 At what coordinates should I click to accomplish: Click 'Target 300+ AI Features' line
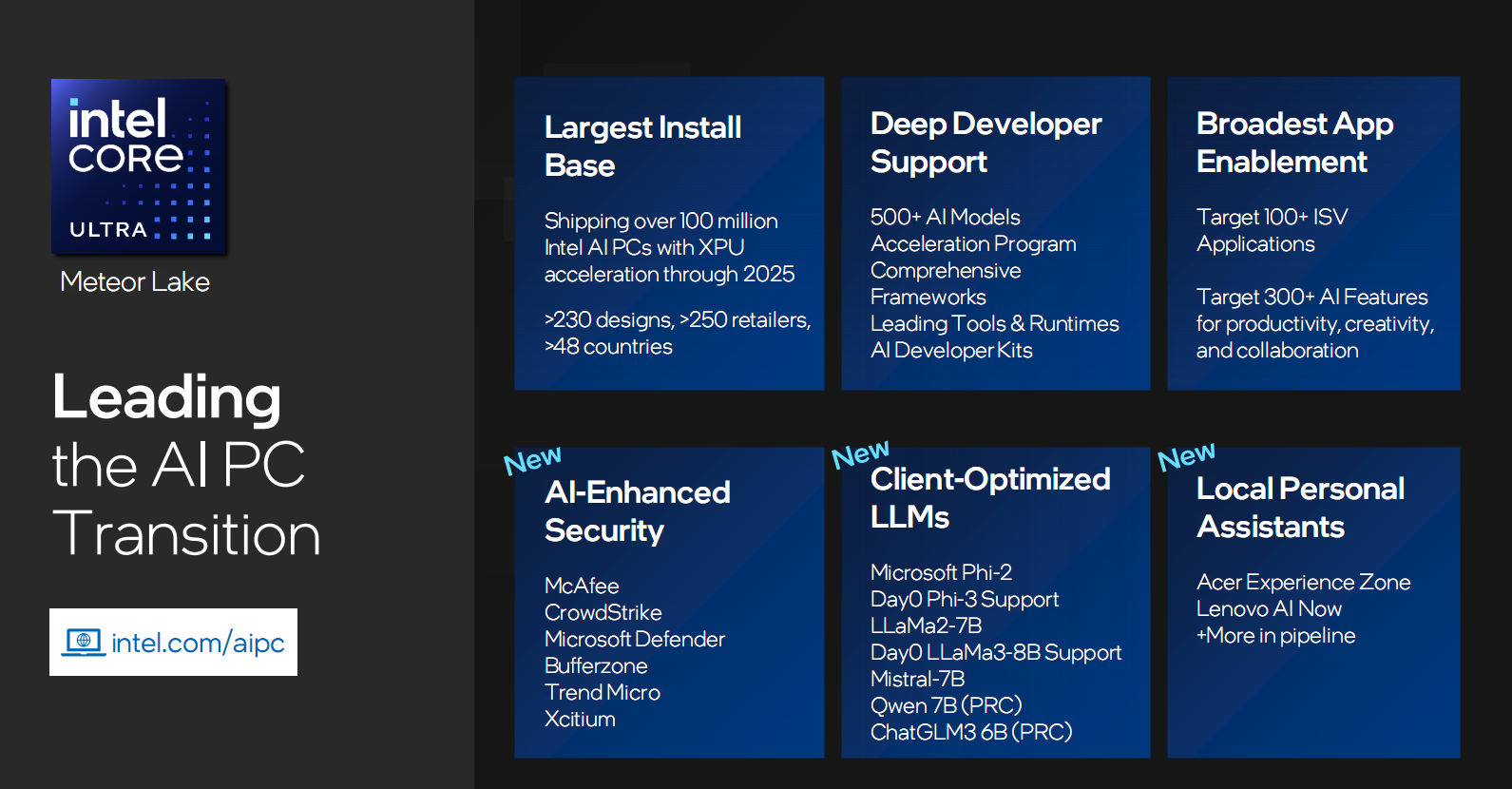1312,297
